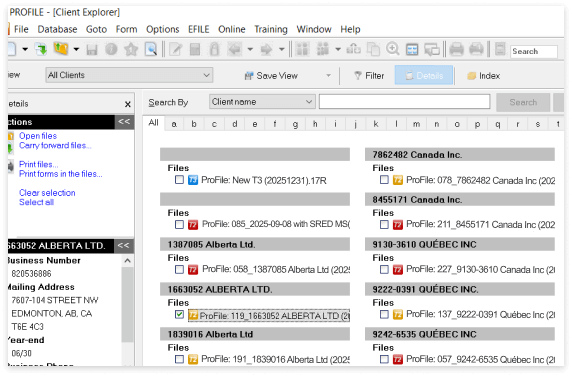Open dropdown arrow beside new file icon
The width and height of the screenshot is (572, 376).
(x=25, y=49)
